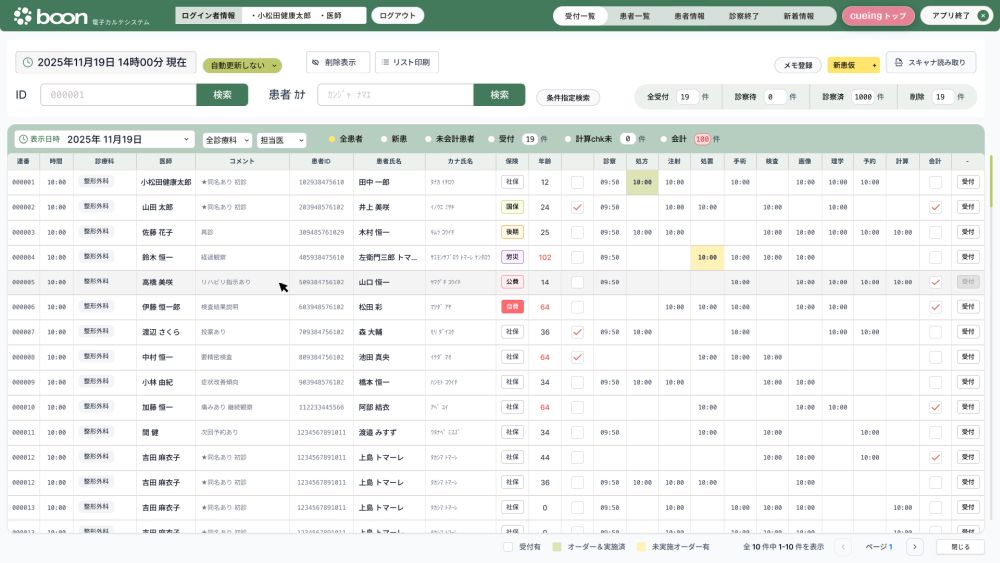The width and height of the screenshot is (1000, 563).
Task: Select 全患者 radio filter
Action: pyautogui.click(x=332, y=139)
